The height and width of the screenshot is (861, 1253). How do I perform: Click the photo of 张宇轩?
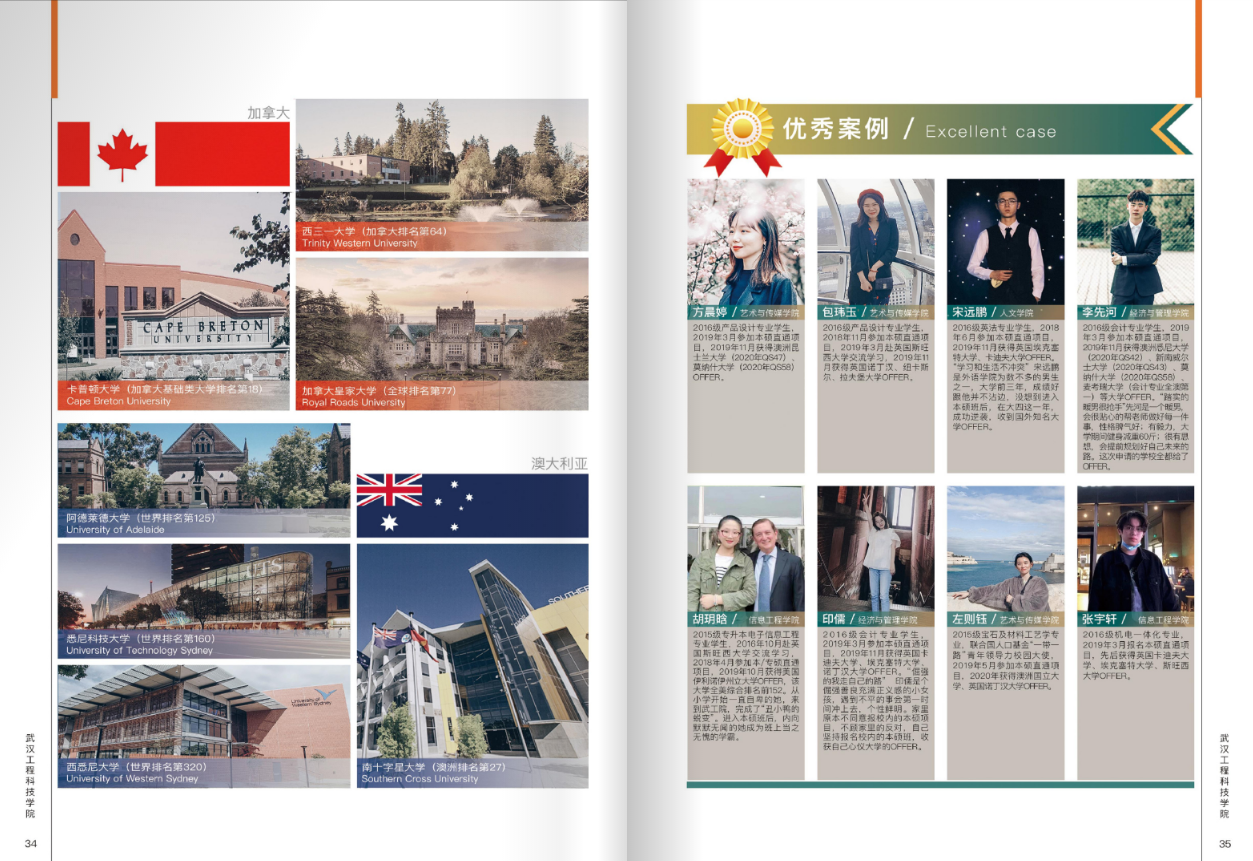(1135, 548)
